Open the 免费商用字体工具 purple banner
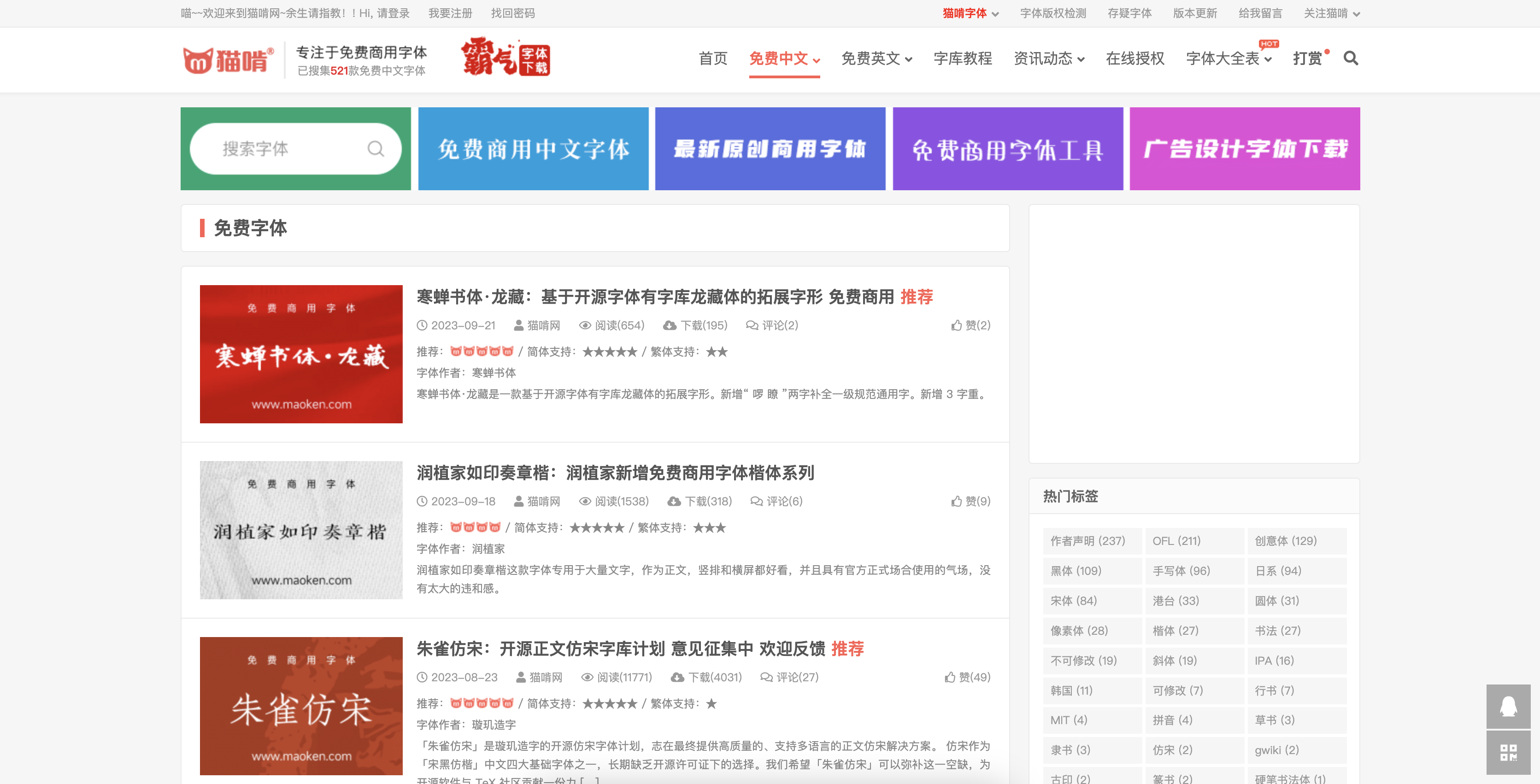The width and height of the screenshot is (1540, 784). click(1008, 149)
